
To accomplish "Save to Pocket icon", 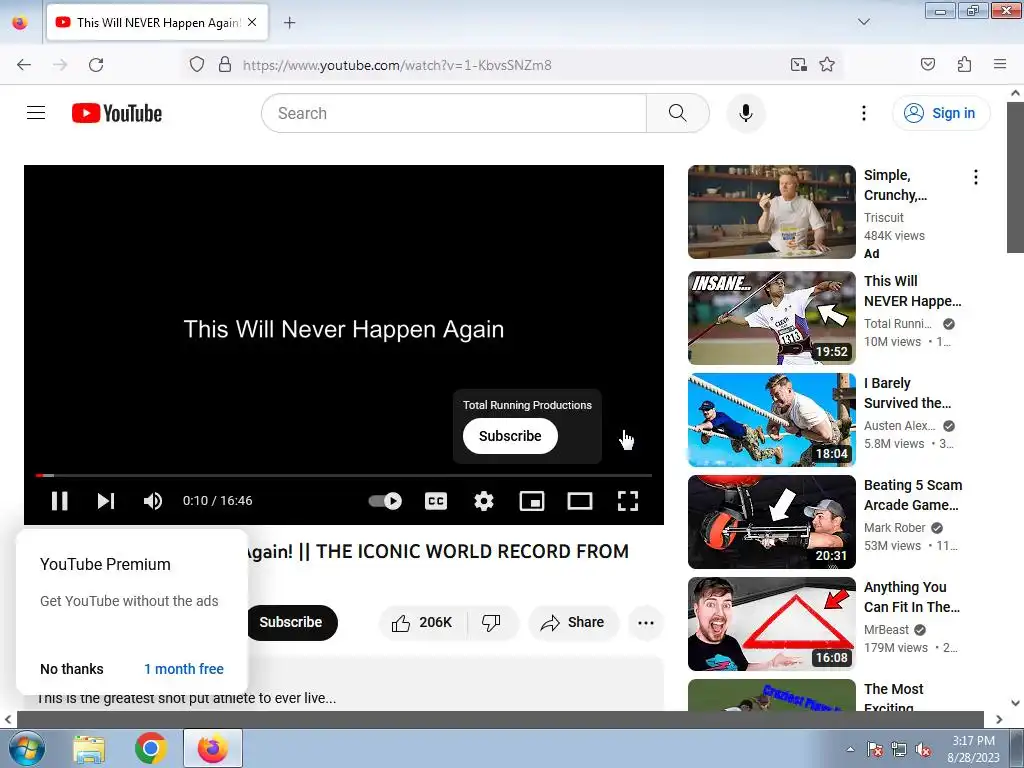I will pos(928,65).
